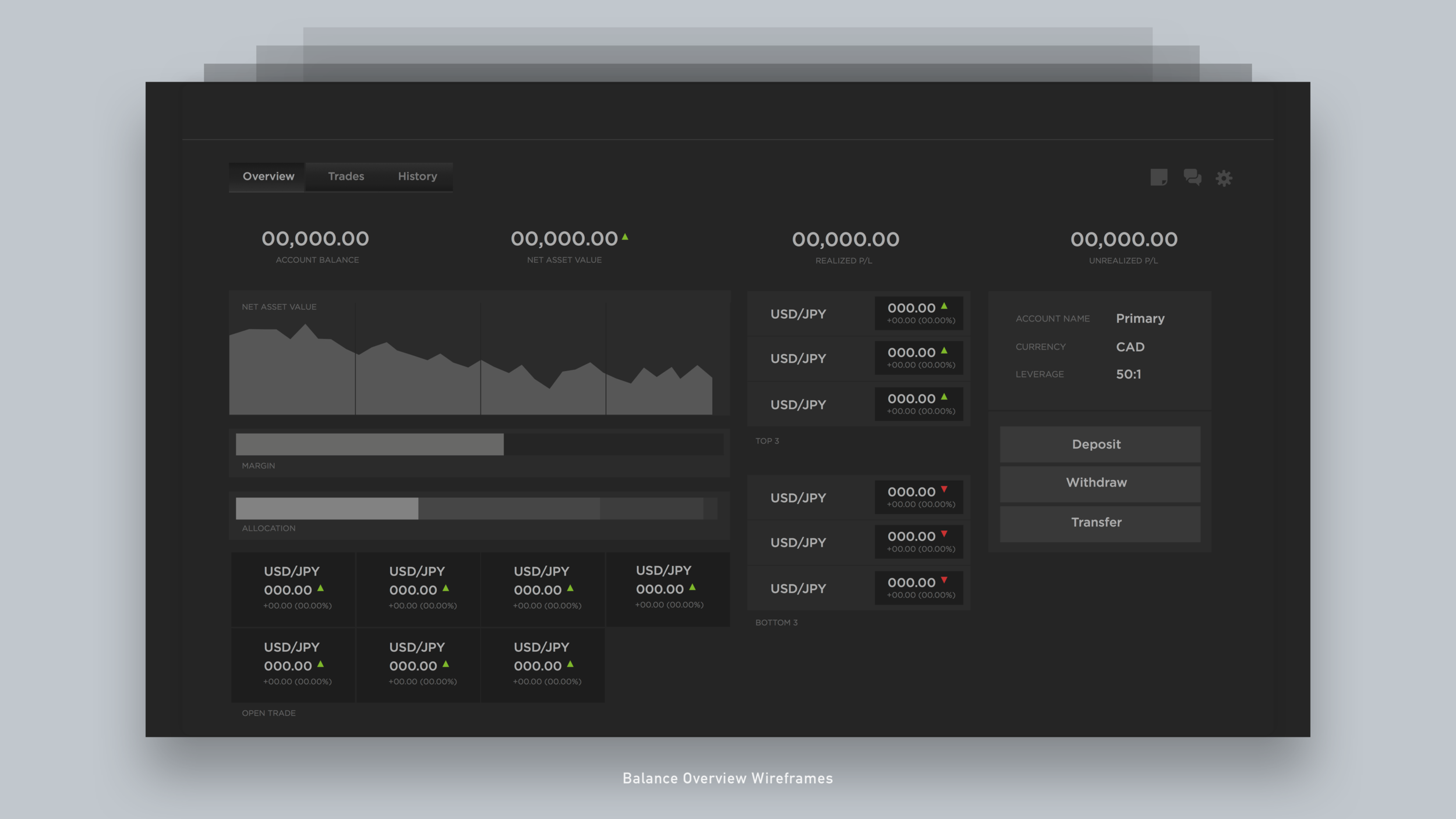Screen dimensions: 1456x819
Task: Switch to the Trades tab
Action: click(346, 176)
